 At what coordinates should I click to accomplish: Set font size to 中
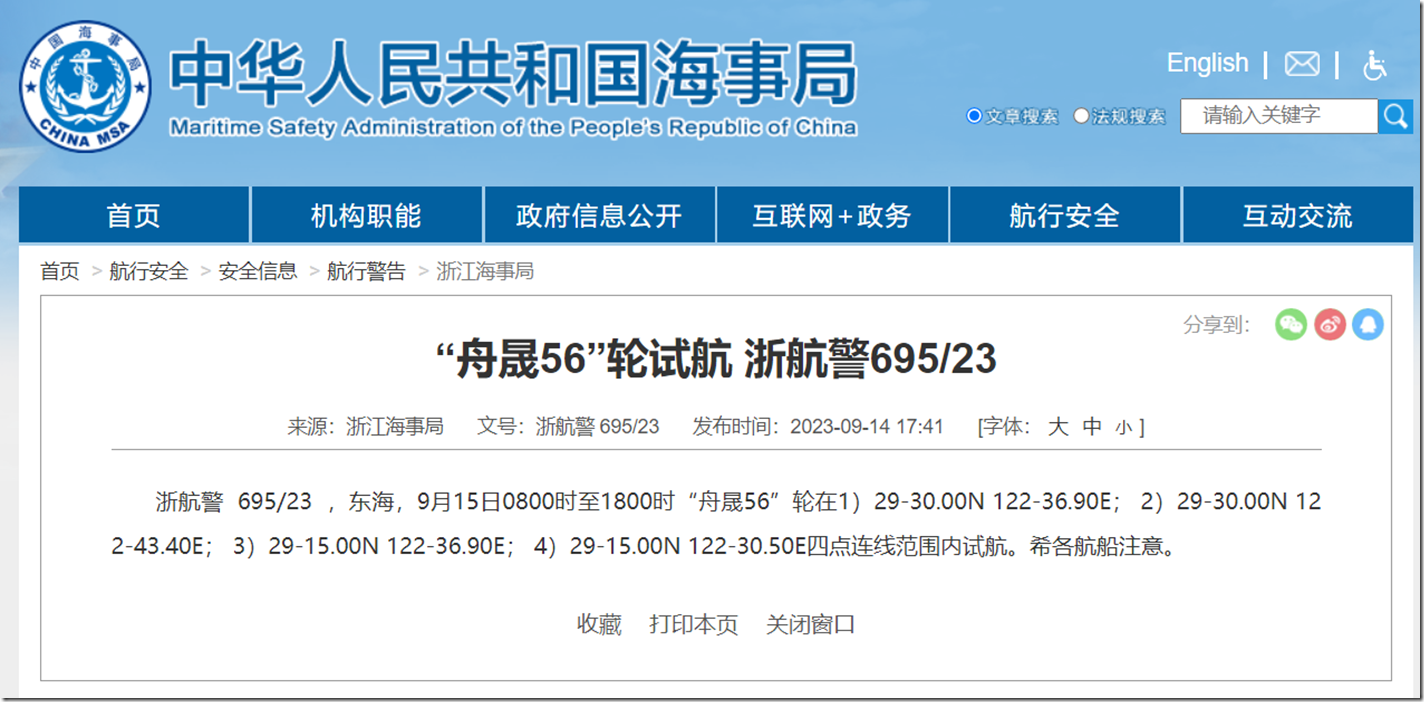tap(1092, 427)
